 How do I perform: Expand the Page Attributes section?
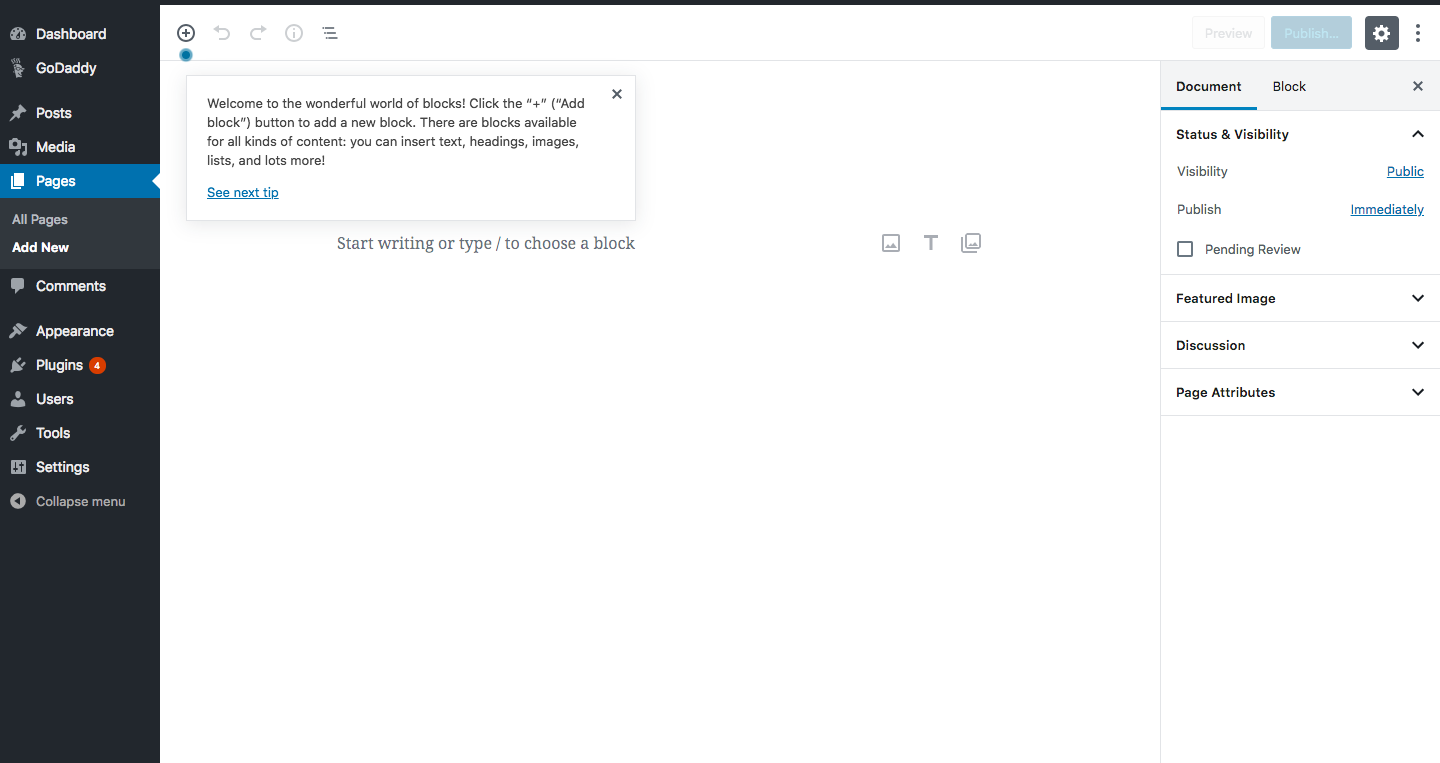(x=1300, y=392)
